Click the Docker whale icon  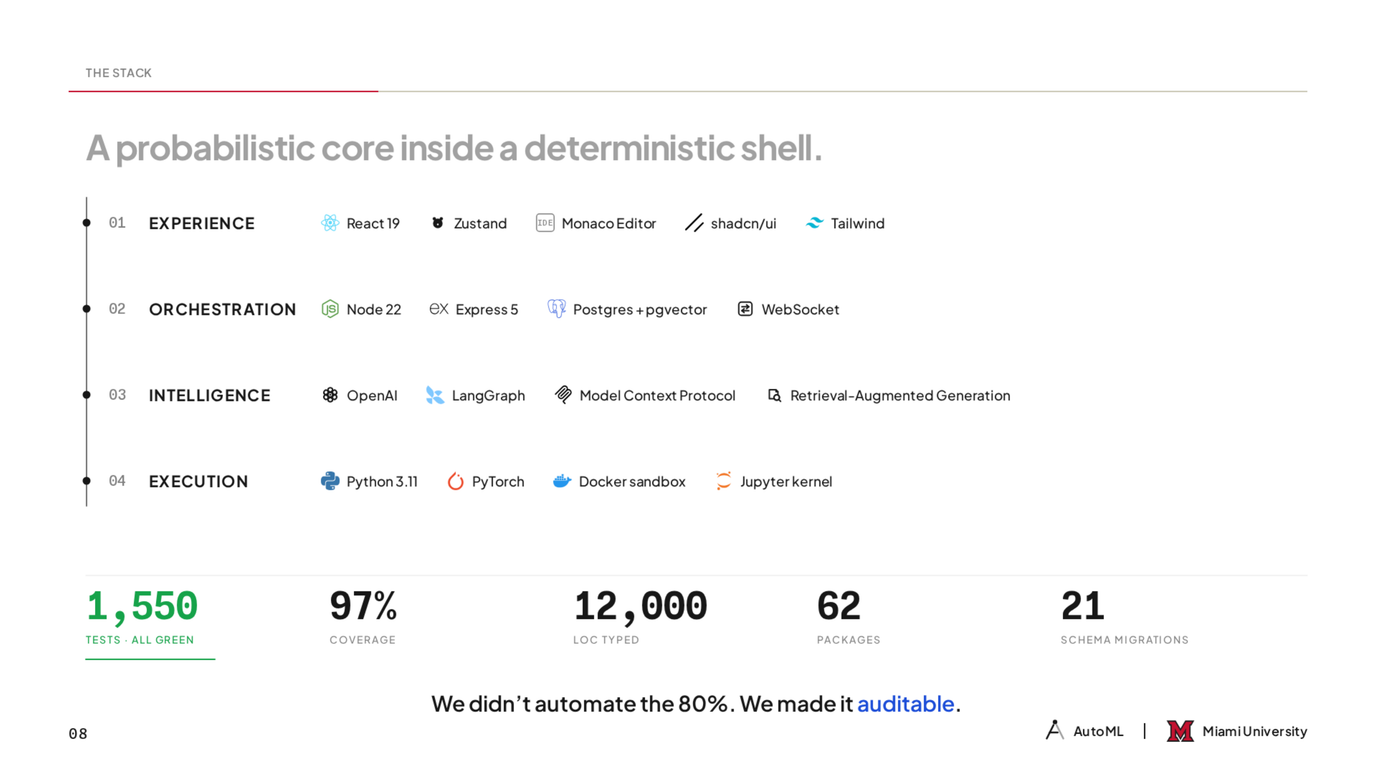(x=562, y=481)
